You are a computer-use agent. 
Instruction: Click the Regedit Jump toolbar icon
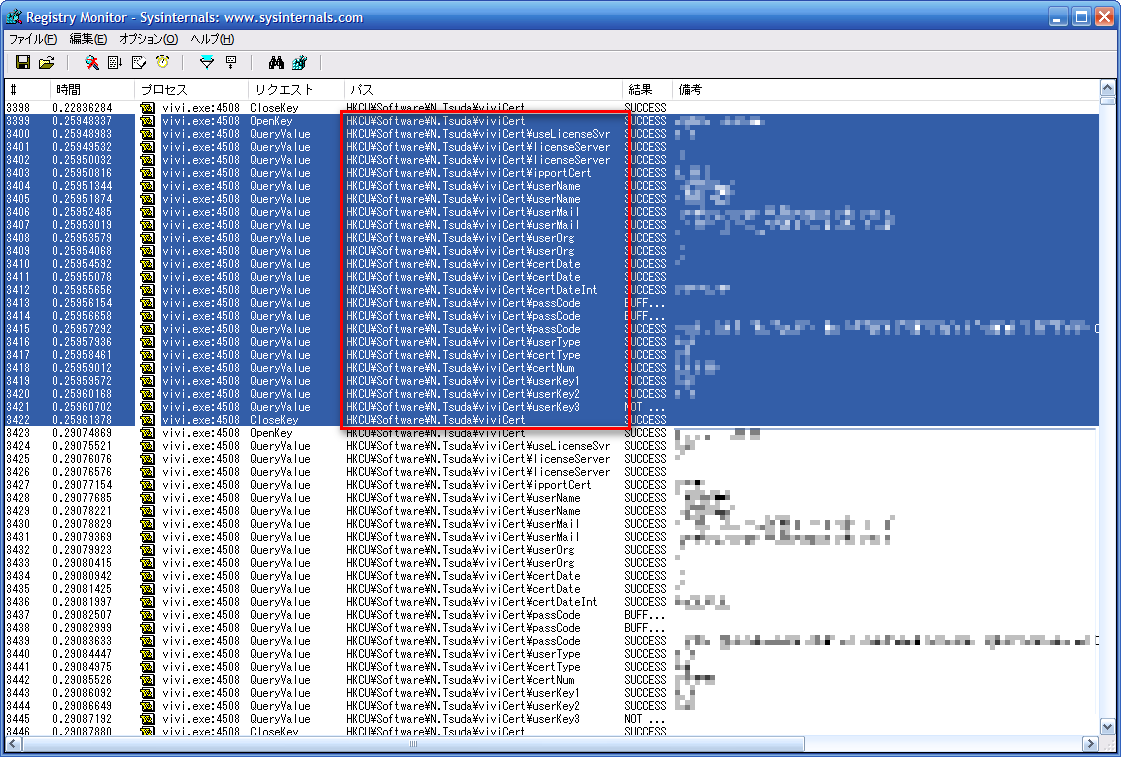[x=300, y=63]
